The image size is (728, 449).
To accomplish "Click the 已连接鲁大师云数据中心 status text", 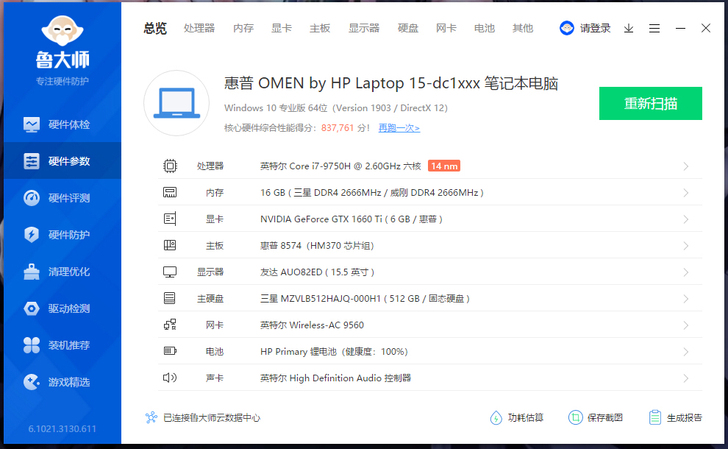I will pyautogui.click(x=212, y=418).
